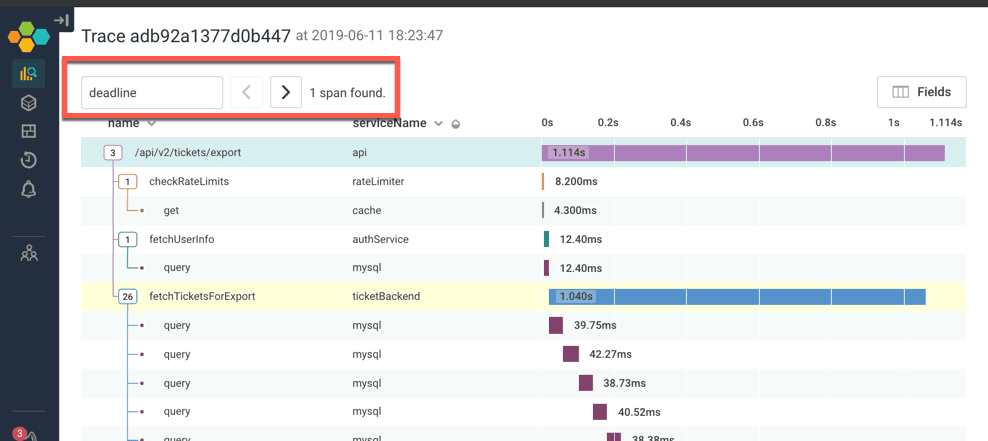Open the Triggers bell icon

[x=28, y=190]
